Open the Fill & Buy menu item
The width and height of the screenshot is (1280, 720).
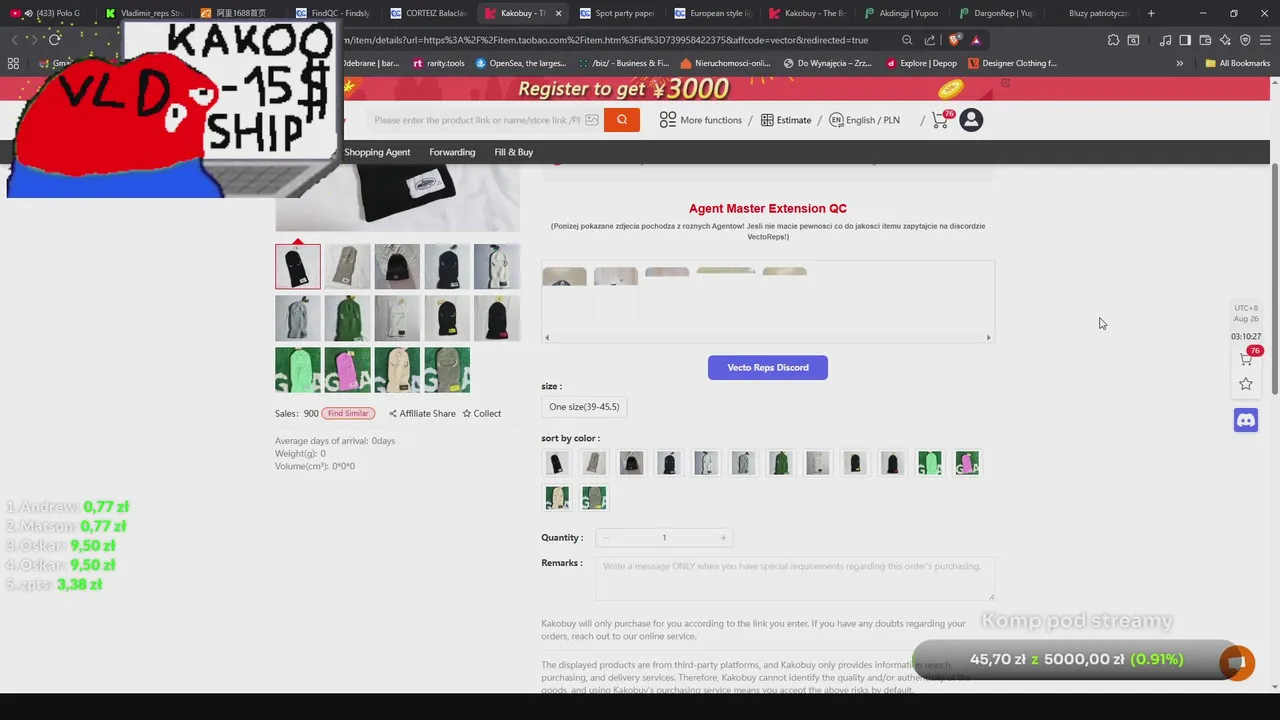[x=514, y=152]
